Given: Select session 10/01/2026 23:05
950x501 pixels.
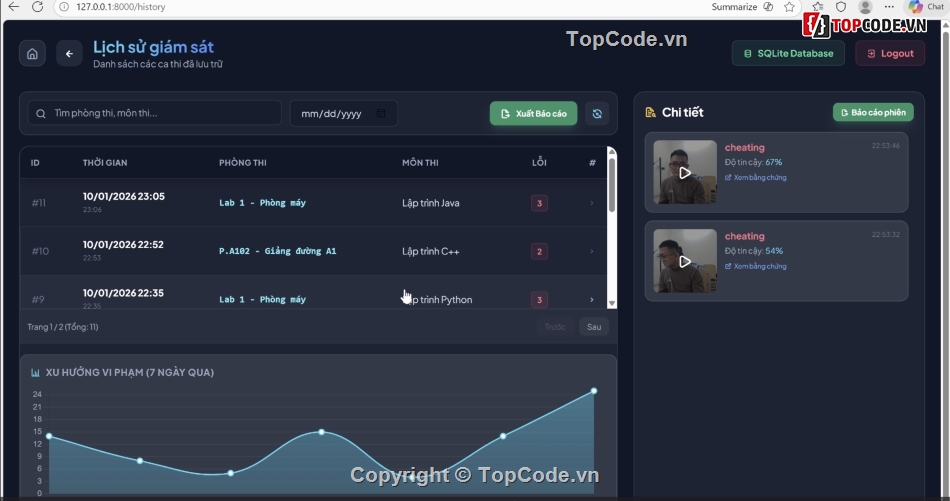Looking at the screenshot, I should [124, 196].
